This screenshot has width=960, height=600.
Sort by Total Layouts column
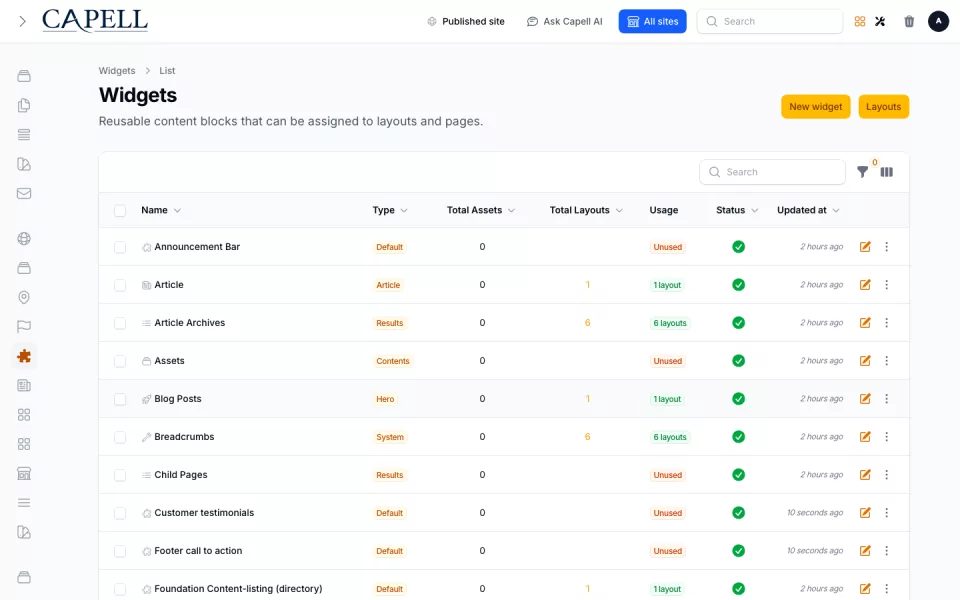click(586, 210)
